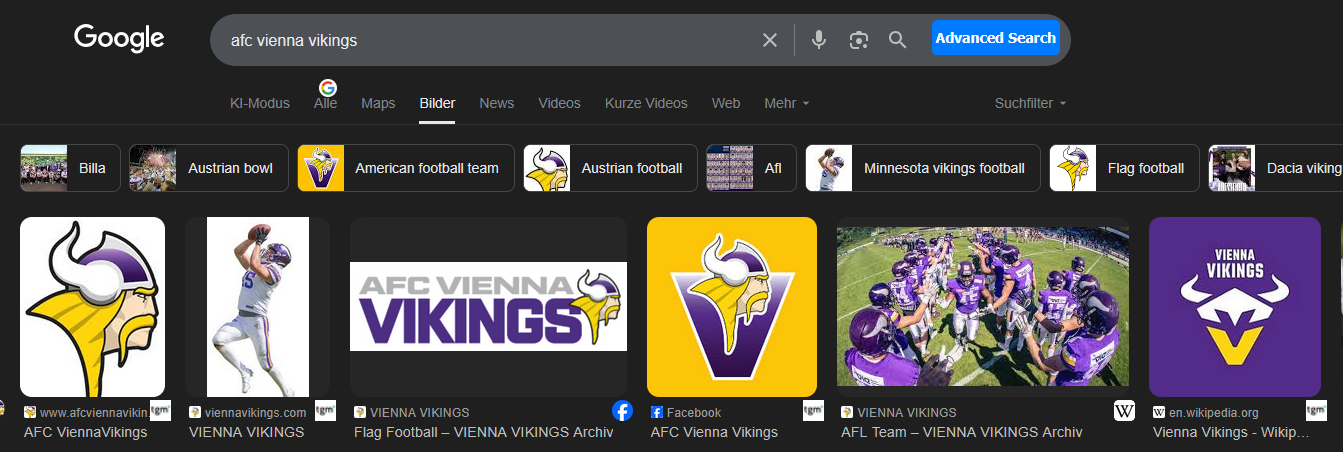Image resolution: width=1343 pixels, height=452 pixels.
Task: Open the Kurze Videos tab
Action: pos(646,103)
